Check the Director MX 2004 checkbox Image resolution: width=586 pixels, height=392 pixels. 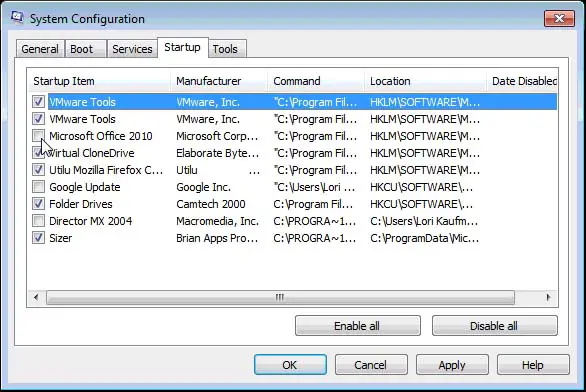[x=38, y=221]
